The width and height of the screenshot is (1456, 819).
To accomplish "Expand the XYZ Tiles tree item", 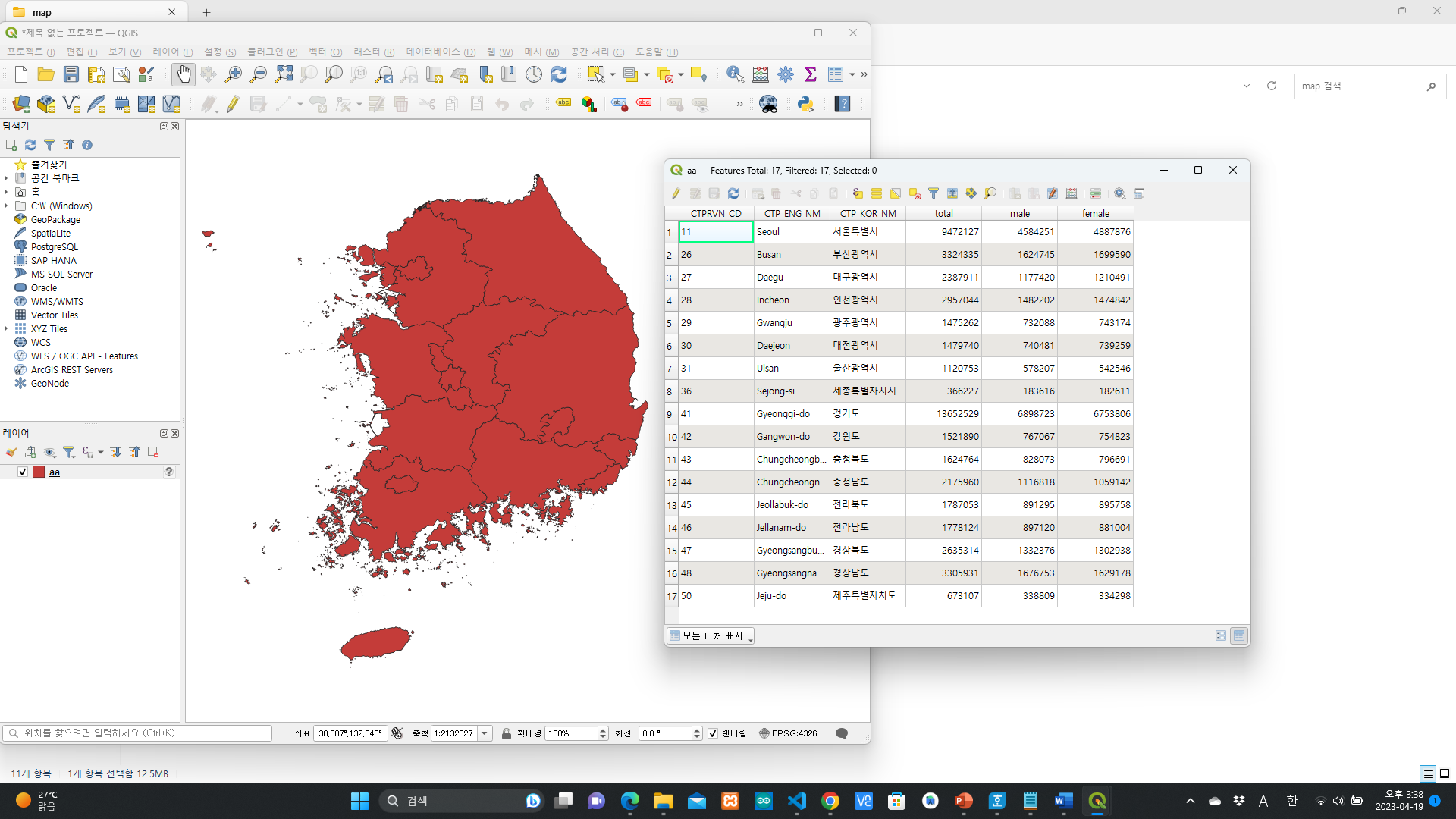I will pos(6,328).
